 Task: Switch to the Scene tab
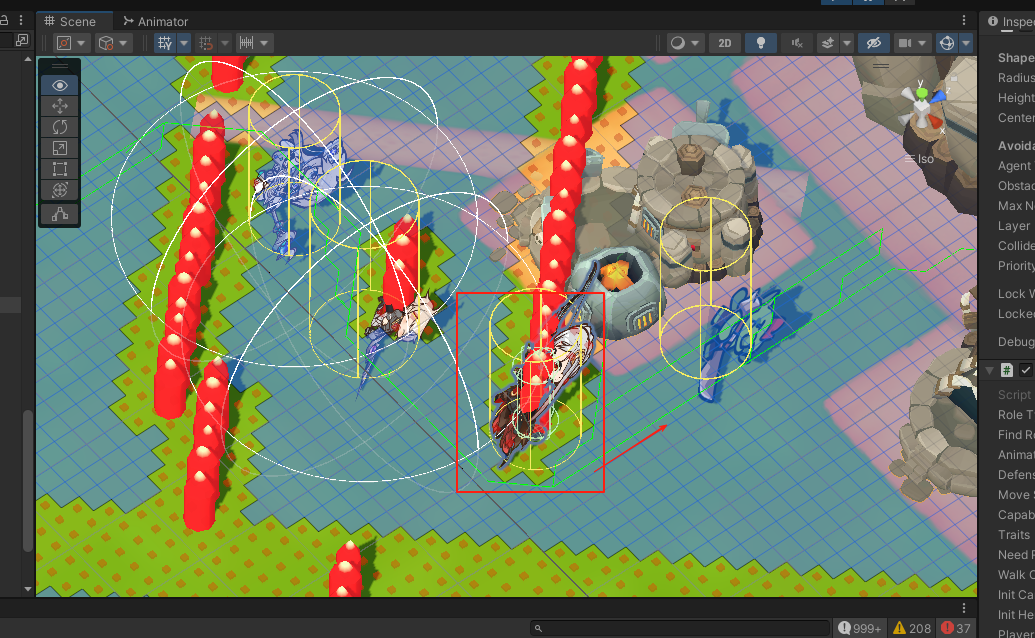70,21
